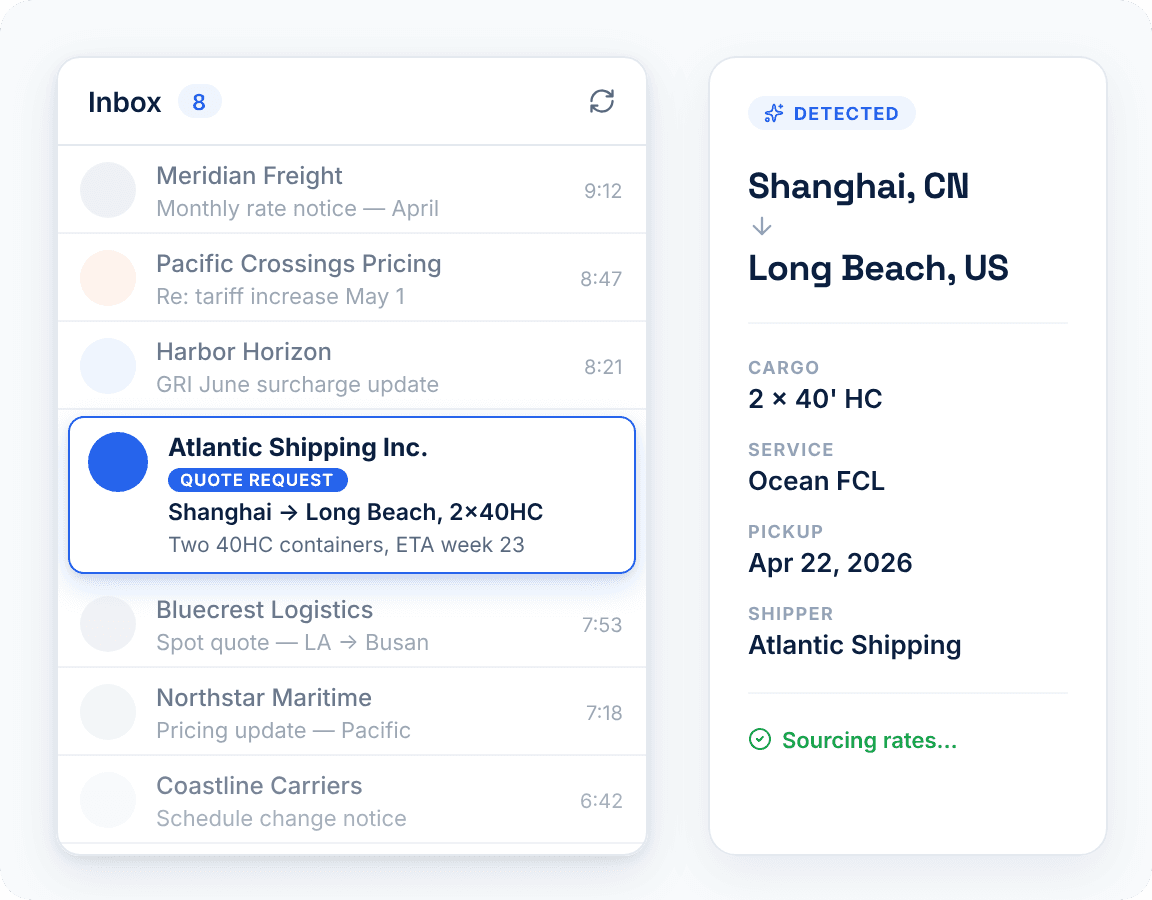Viewport: 1152px width, 900px height.
Task: Click the Meridian Freight avatar circle
Action: pos(108,189)
